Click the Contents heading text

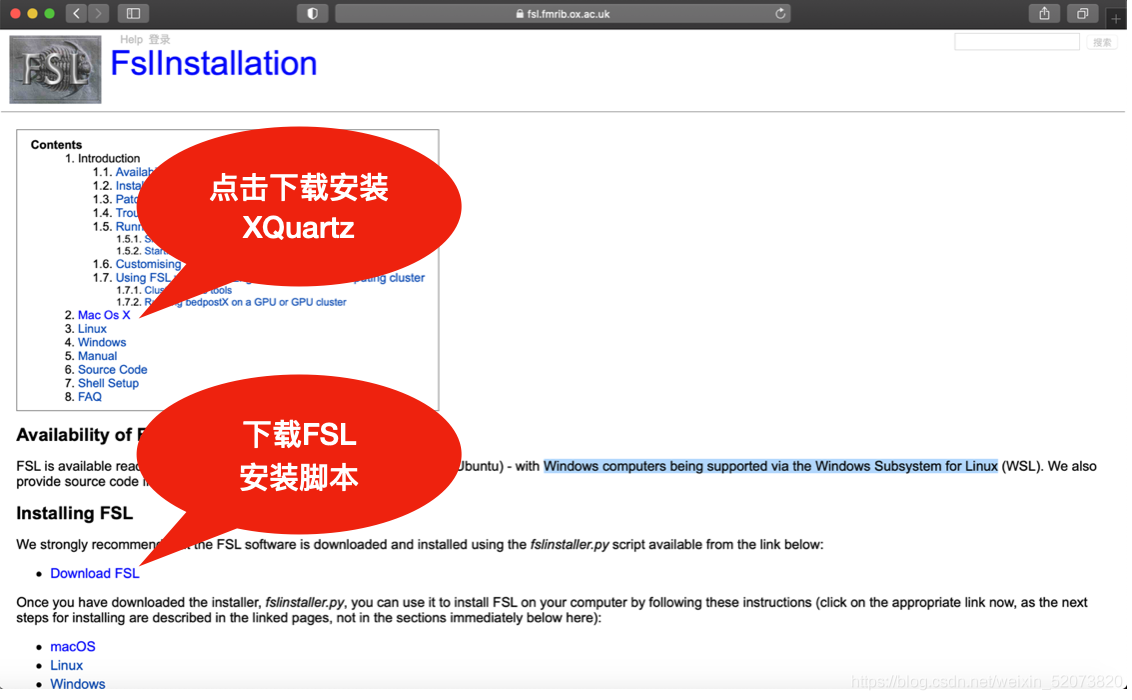56,145
